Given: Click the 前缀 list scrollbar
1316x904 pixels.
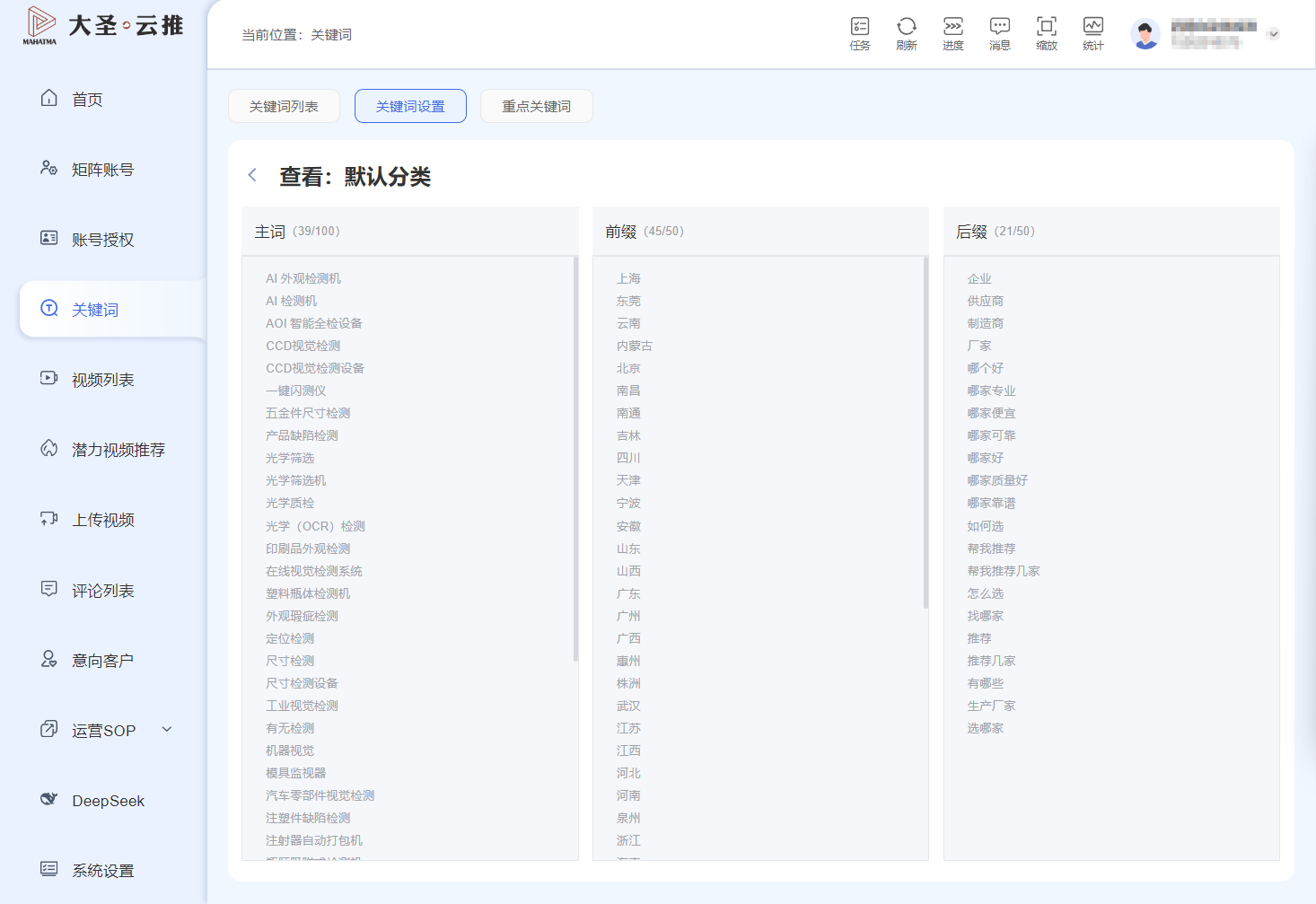Looking at the screenshot, I should 926,433.
